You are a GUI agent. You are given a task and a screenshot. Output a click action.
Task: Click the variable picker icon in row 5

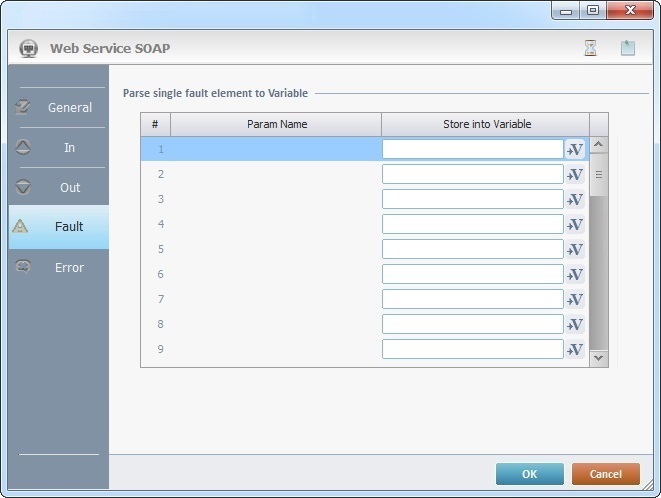click(575, 250)
